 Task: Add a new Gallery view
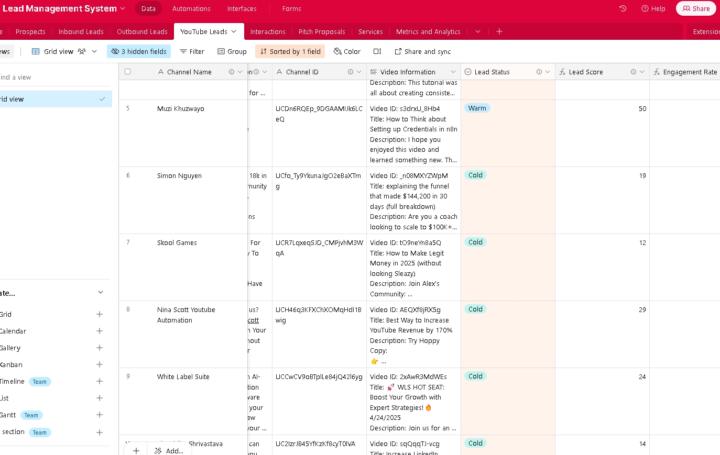coord(99,348)
